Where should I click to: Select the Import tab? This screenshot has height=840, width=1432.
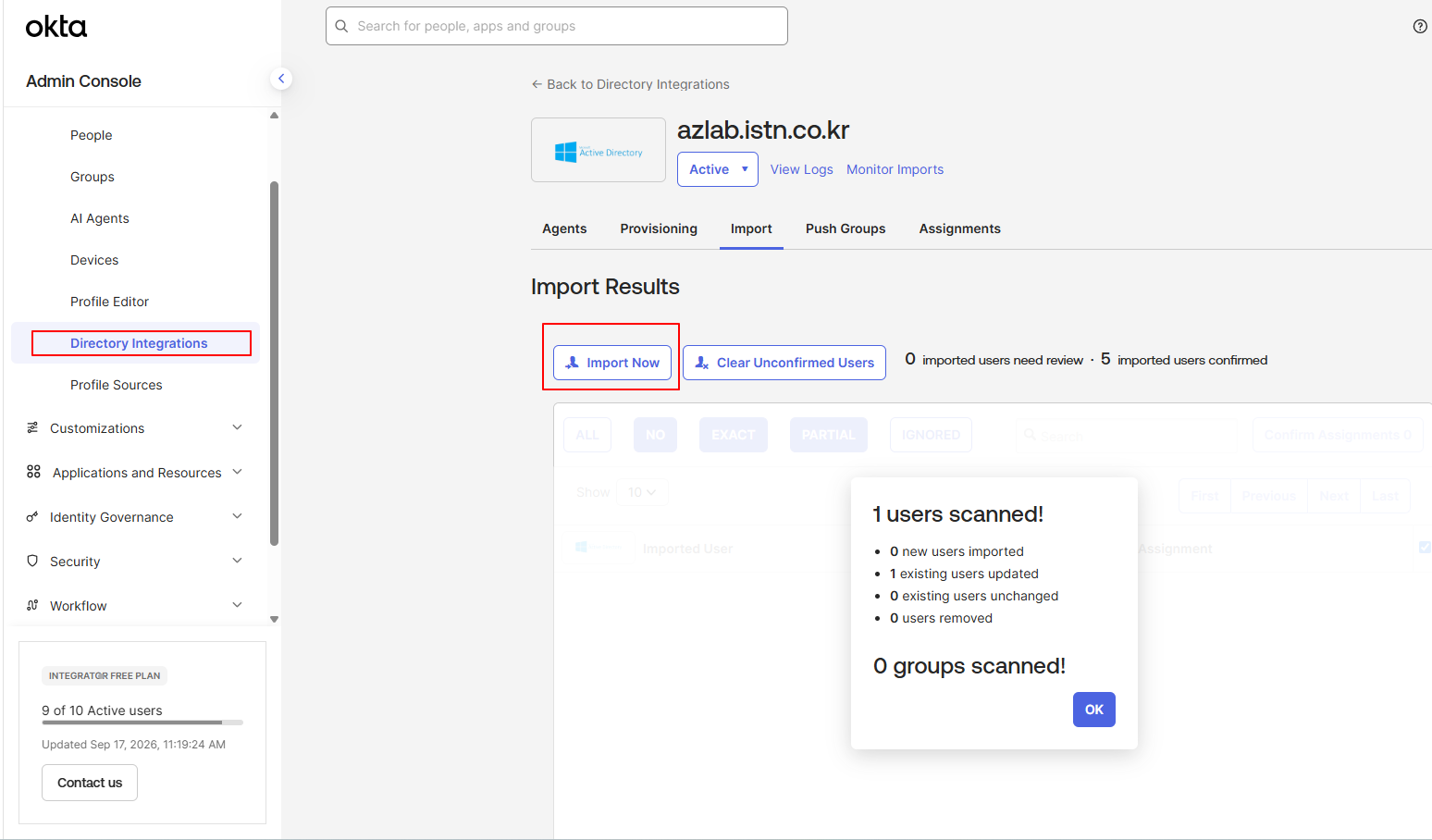coord(751,229)
